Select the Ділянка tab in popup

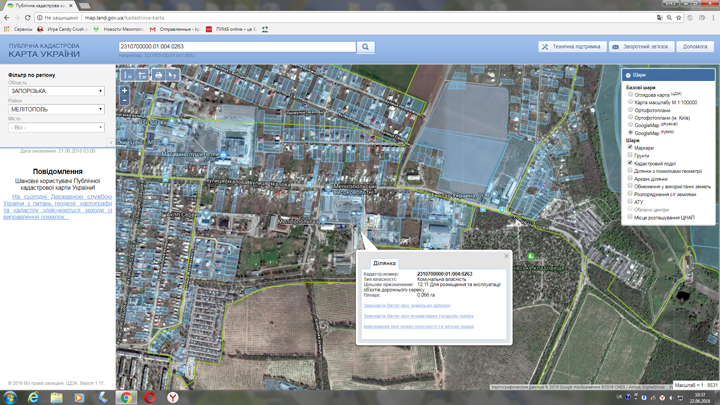(x=384, y=263)
